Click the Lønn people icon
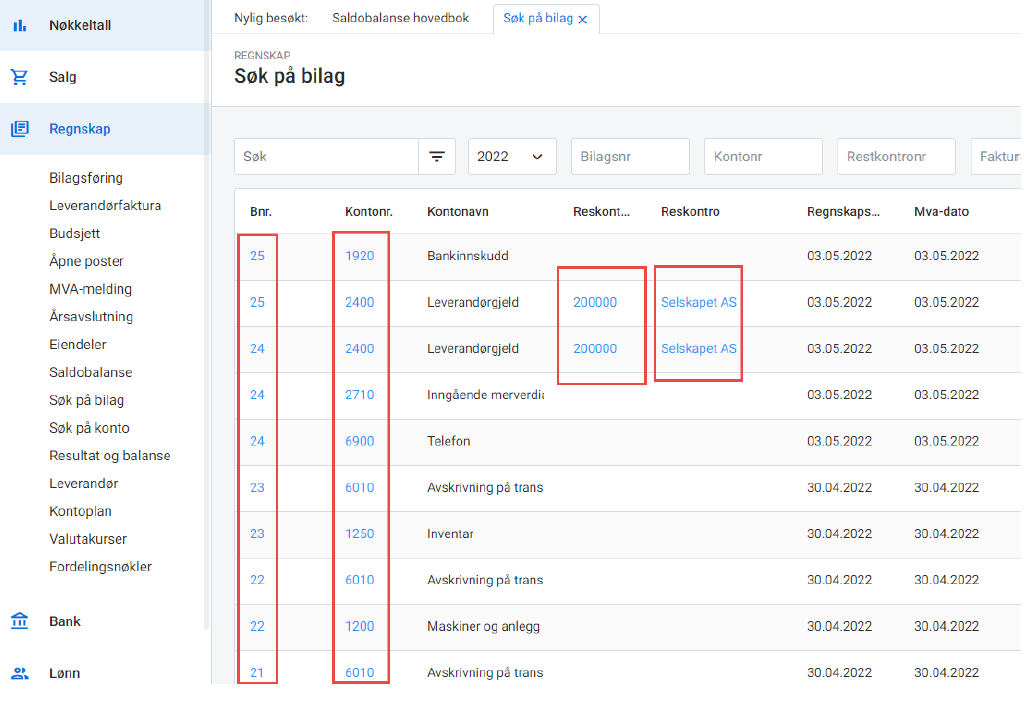 (x=20, y=673)
